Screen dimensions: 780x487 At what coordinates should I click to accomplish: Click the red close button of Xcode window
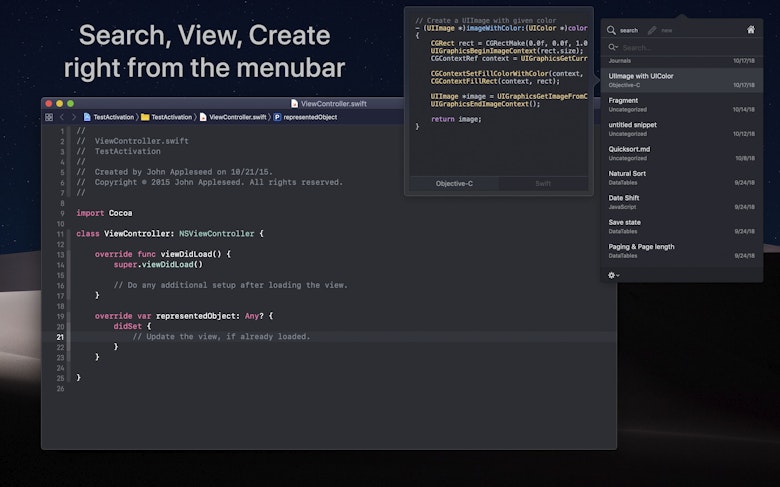click(x=49, y=103)
